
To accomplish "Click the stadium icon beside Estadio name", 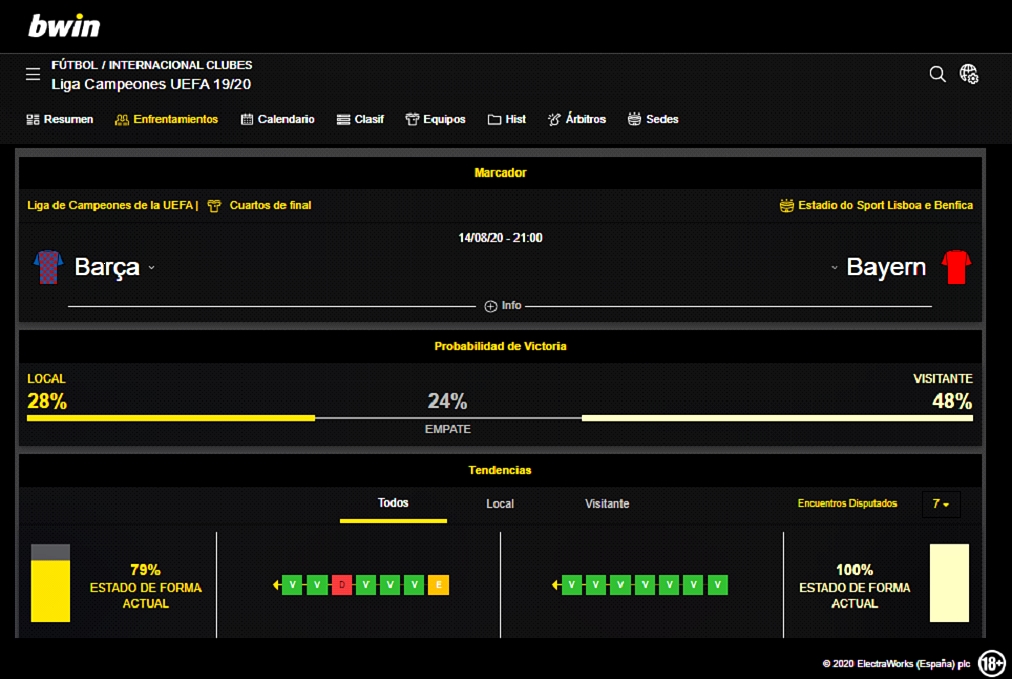I will point(787,205).
